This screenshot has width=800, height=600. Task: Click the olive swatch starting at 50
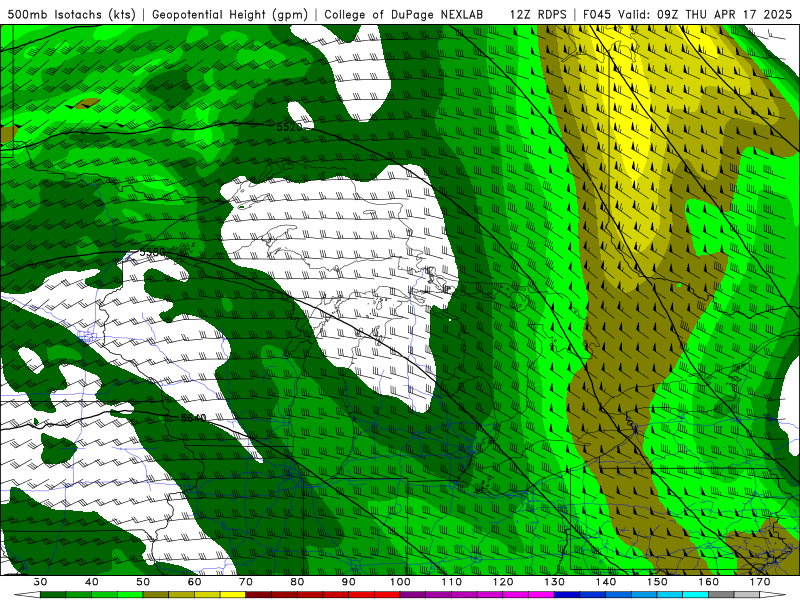coord(156,595)
